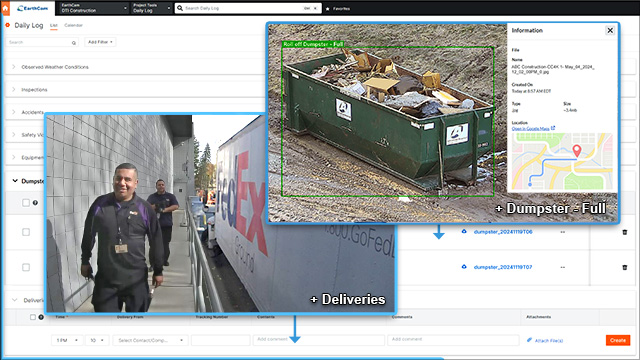The width and height of the screenshot is (640, 360).
Task: Tick the Dumpster section header checkbox
Action: 26,202
